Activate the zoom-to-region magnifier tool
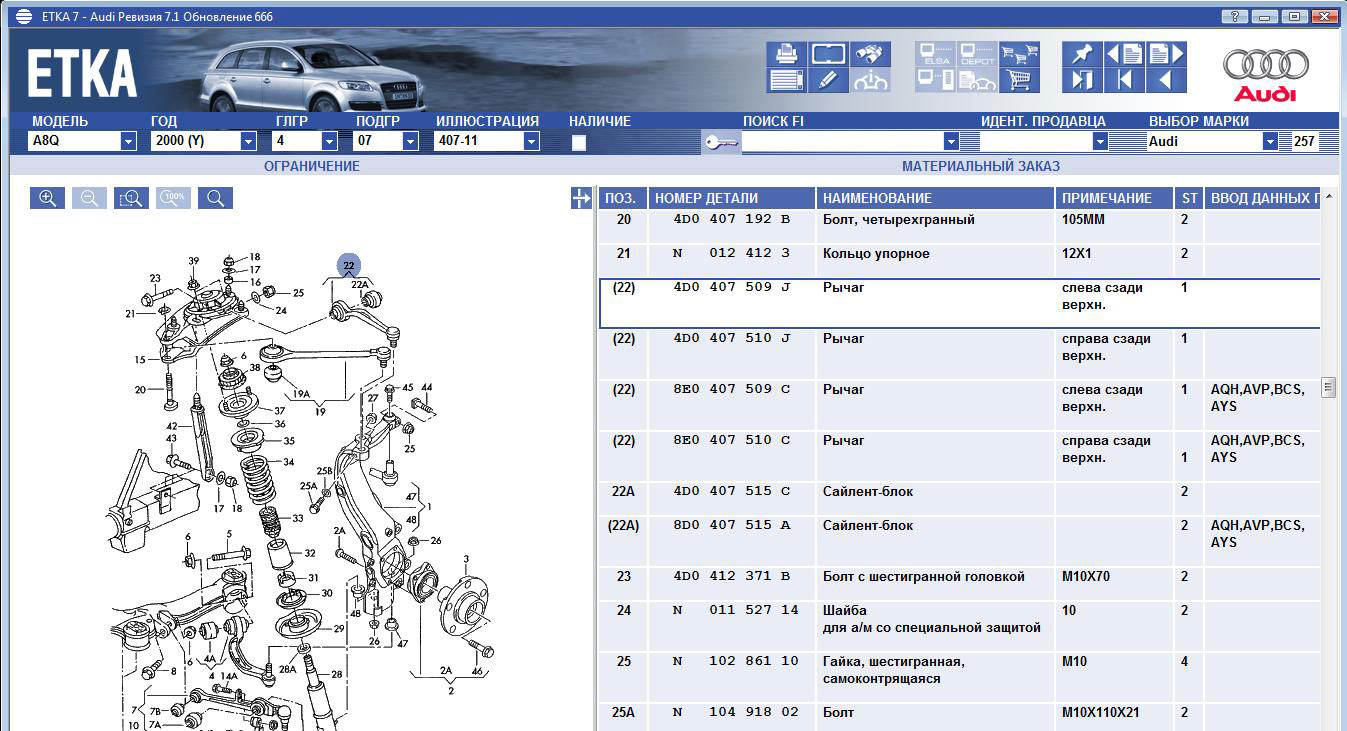 pos(131,198)
